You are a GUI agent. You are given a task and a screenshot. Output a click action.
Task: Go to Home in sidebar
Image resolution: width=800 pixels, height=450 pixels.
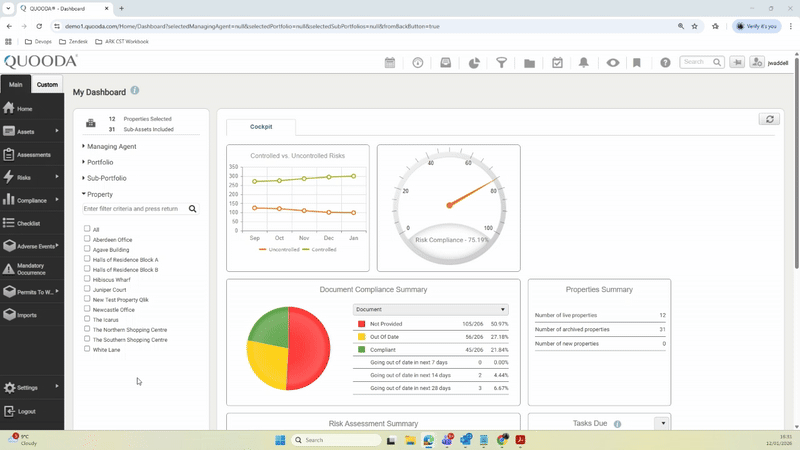(x=32, y=109)
